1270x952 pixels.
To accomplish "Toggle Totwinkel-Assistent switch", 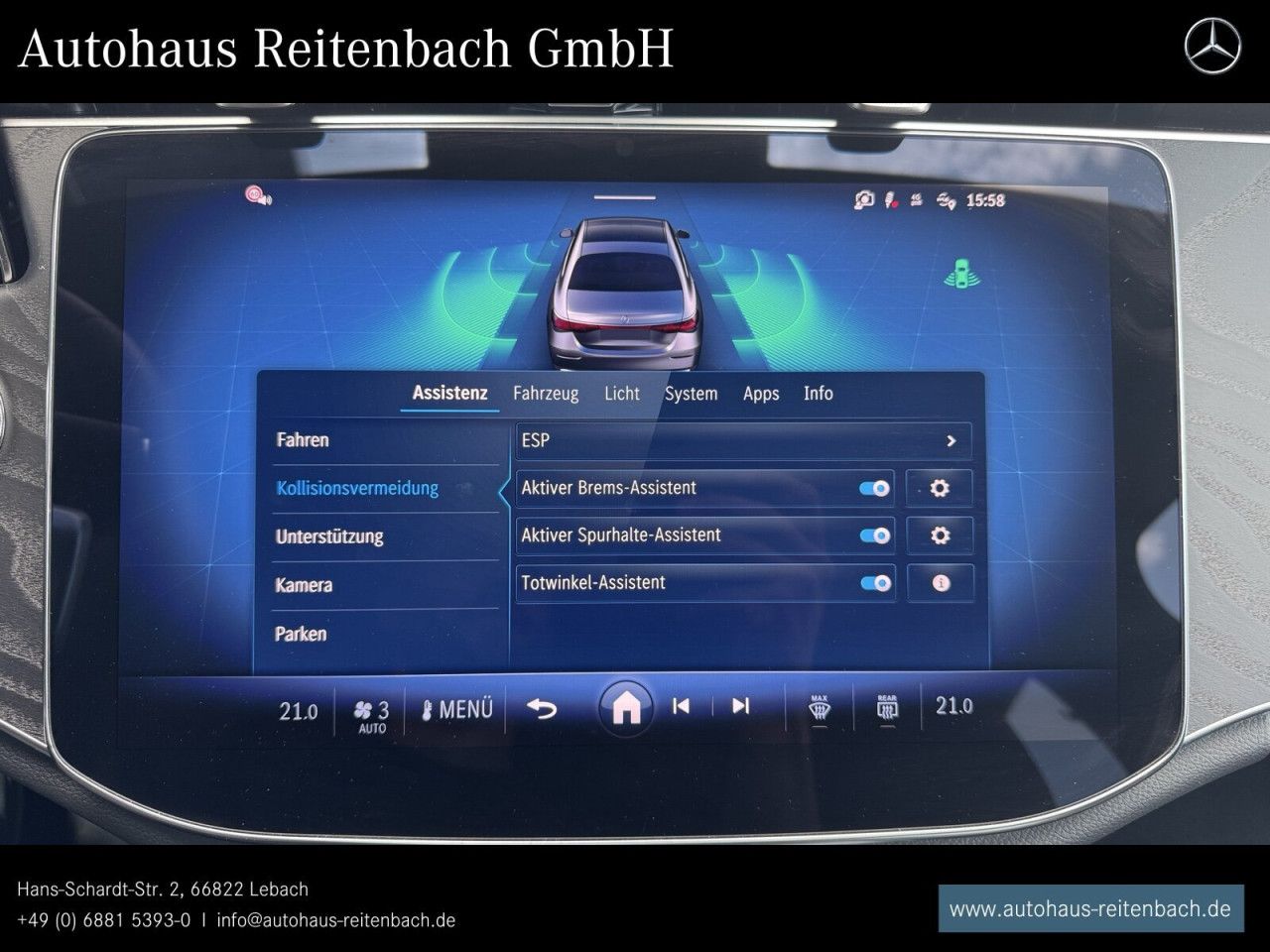I will pos(875,583).
